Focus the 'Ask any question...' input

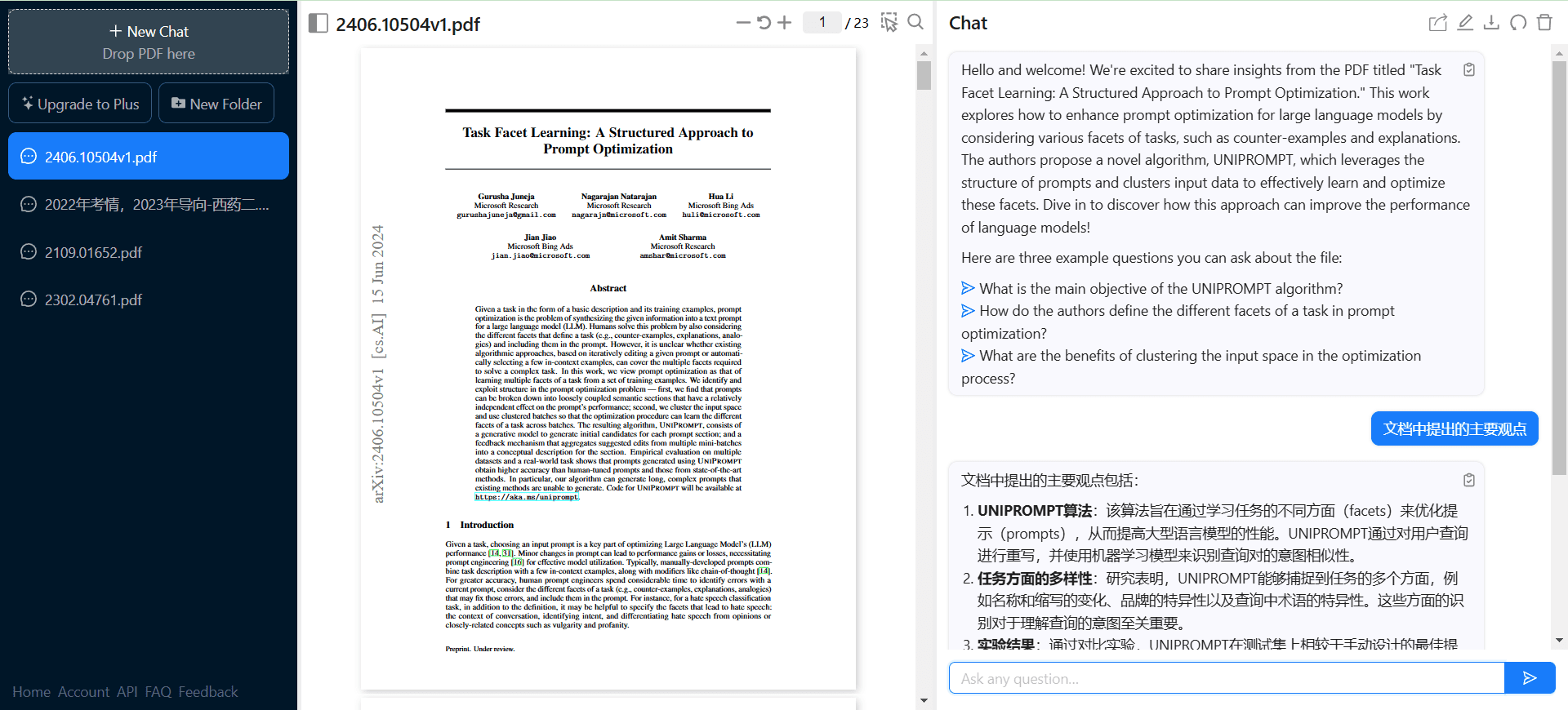(x=1227, y=678)
